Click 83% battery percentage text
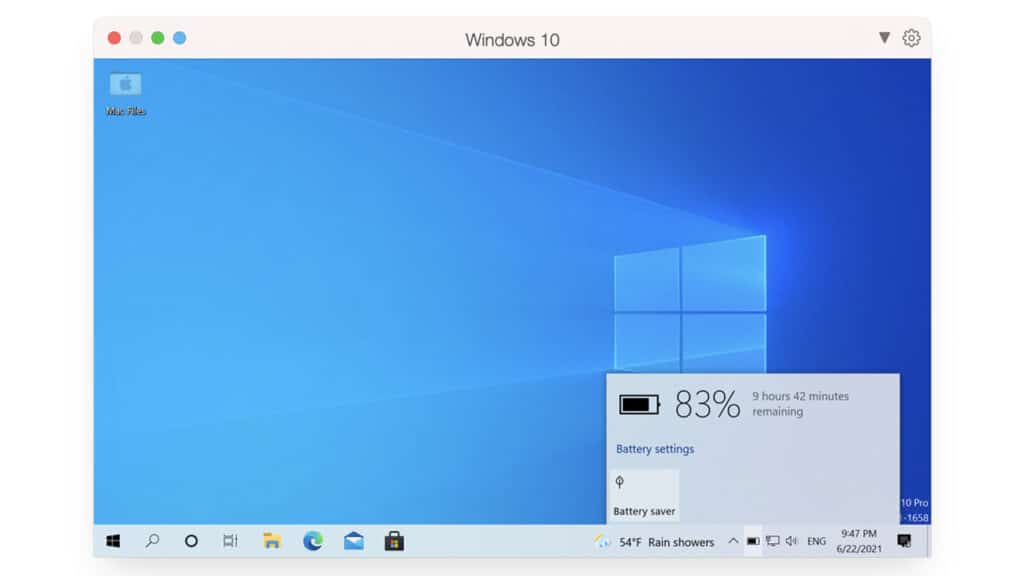The image size is (1024, 576). pyautogui.click(x=707, y=404)
